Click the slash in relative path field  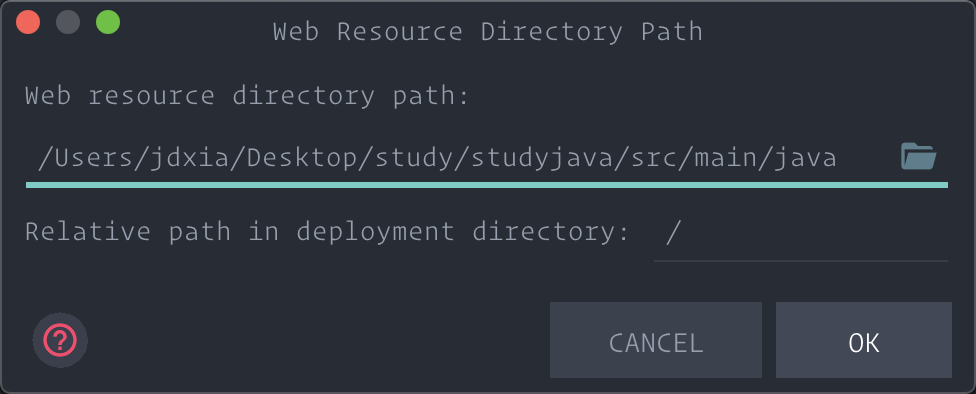click(673, 233)
